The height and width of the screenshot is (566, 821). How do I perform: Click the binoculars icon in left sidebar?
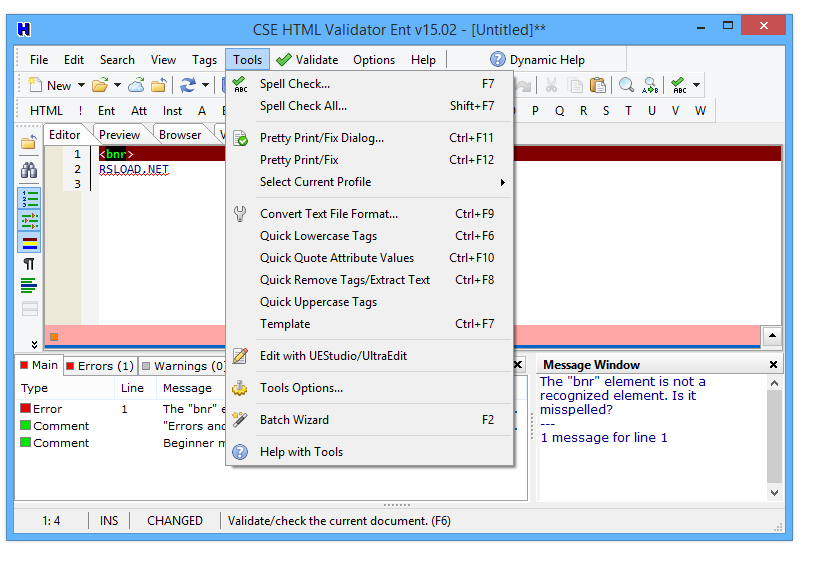pyautogui.click(x=29, y=170)
